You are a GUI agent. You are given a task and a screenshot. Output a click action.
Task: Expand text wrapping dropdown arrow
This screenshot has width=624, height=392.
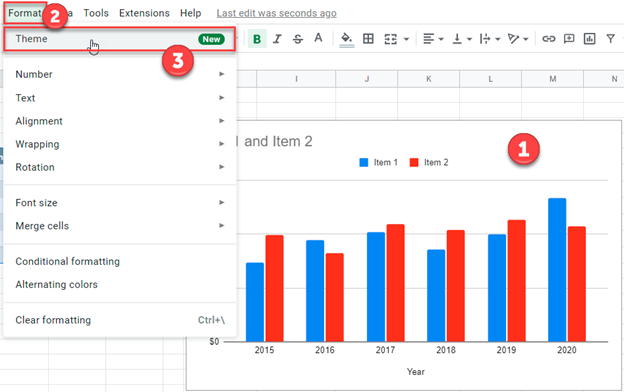click(x=497, y=39)
